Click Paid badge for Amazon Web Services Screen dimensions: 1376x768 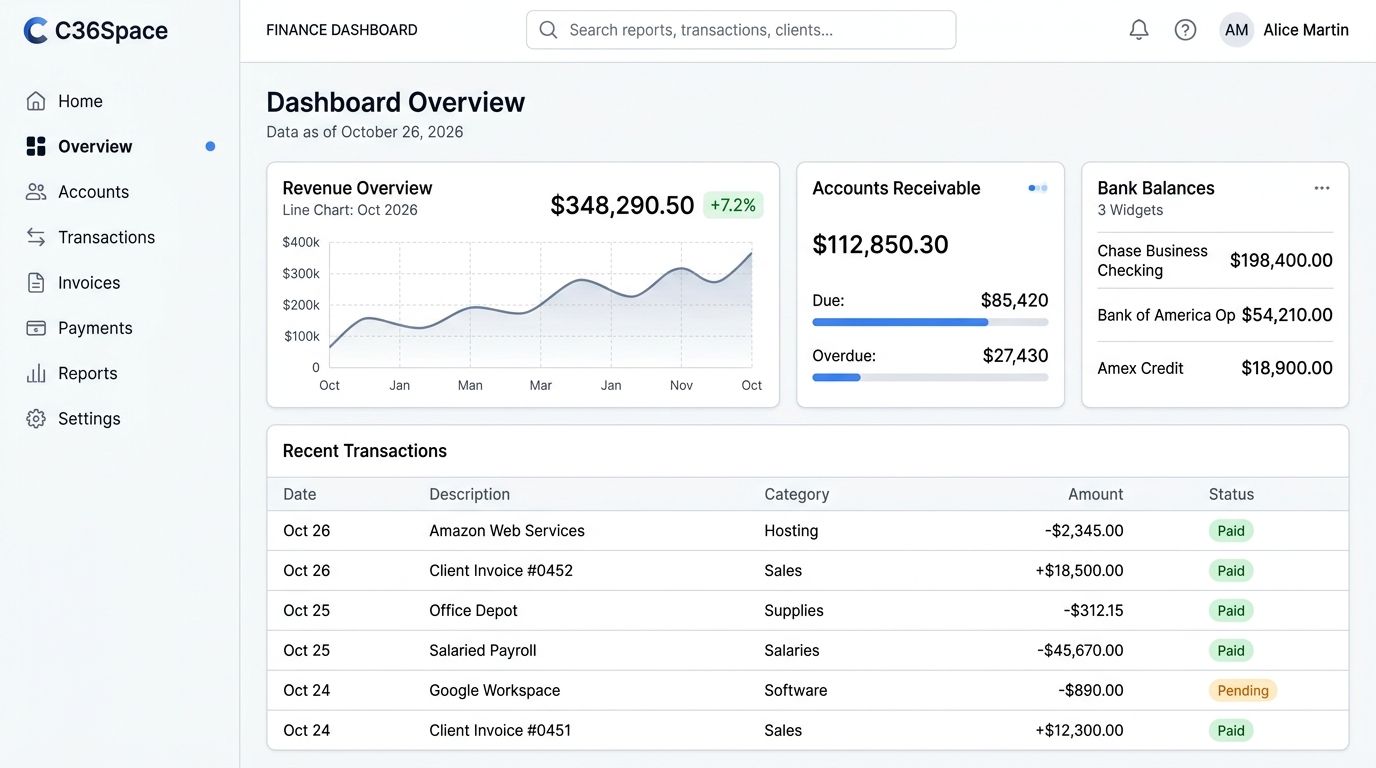coord(1231,531)
